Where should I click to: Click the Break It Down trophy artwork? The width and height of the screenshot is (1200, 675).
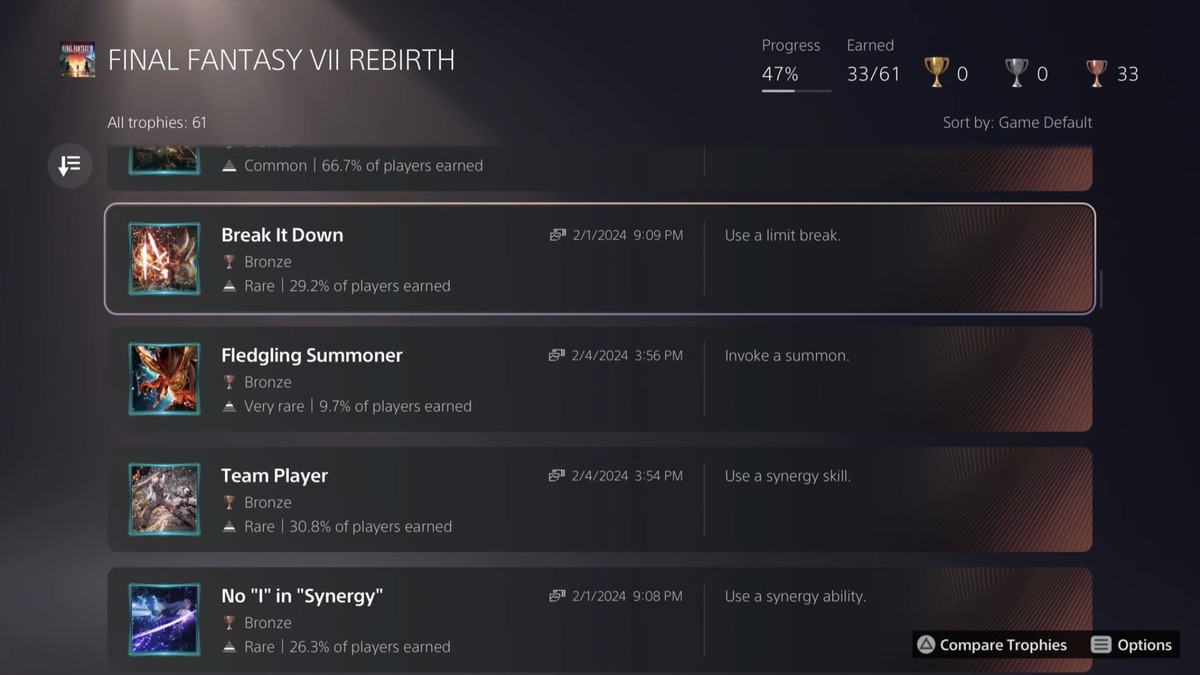click(164, 259)
